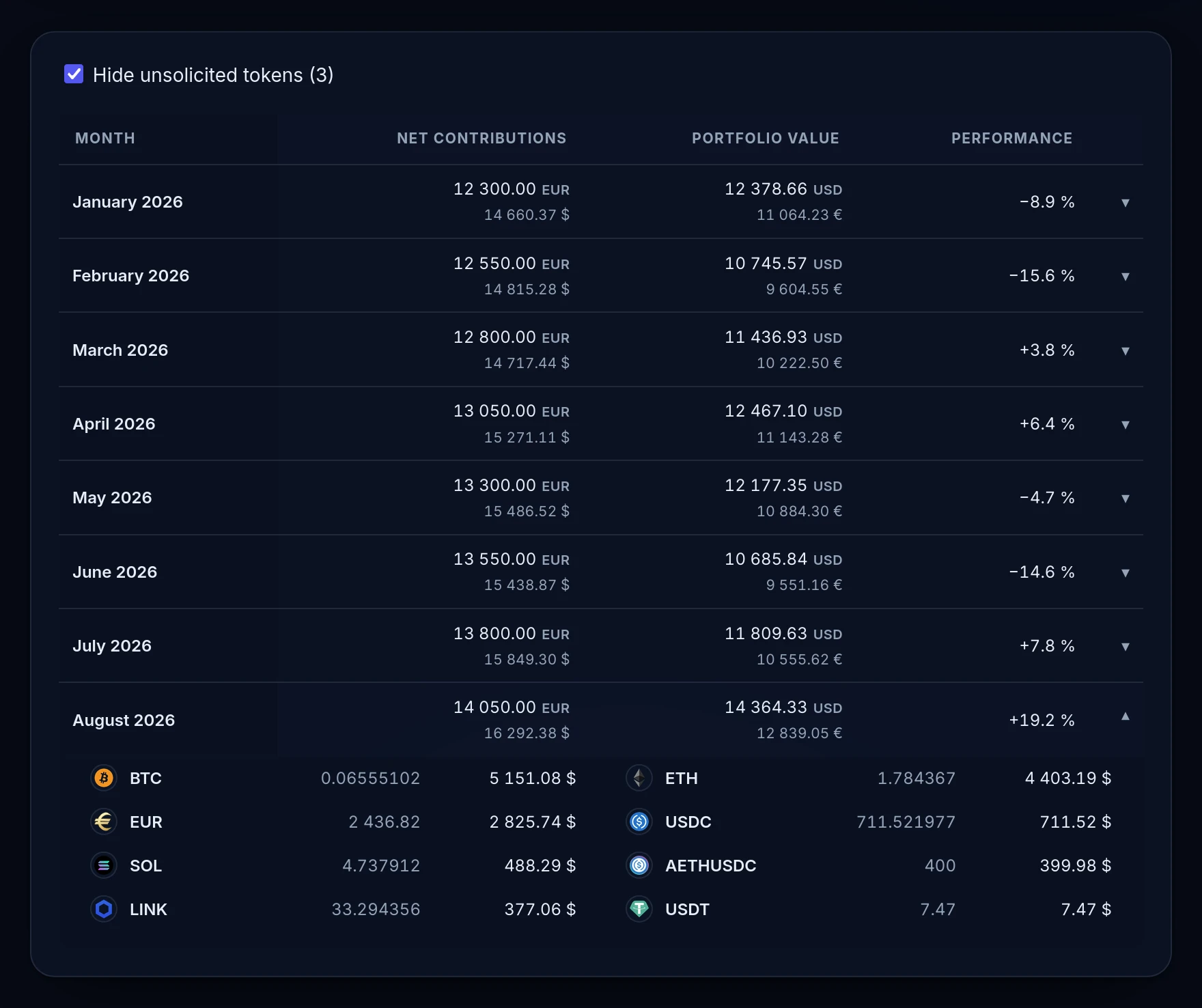The height and width of the screenshot is (1008, 1202).
Task: Click the 12 800.00 EUR contribution value
Action: [x=512, y=337]
